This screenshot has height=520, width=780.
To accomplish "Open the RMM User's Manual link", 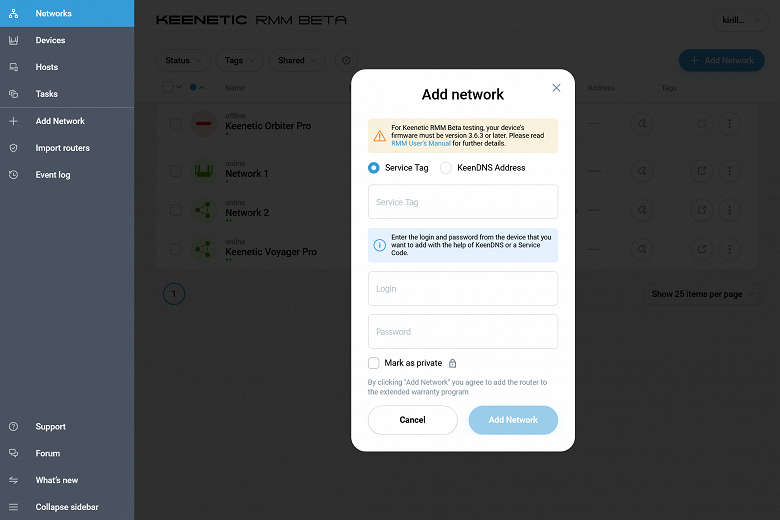I will pyautogui.click(x=420, y=143).
